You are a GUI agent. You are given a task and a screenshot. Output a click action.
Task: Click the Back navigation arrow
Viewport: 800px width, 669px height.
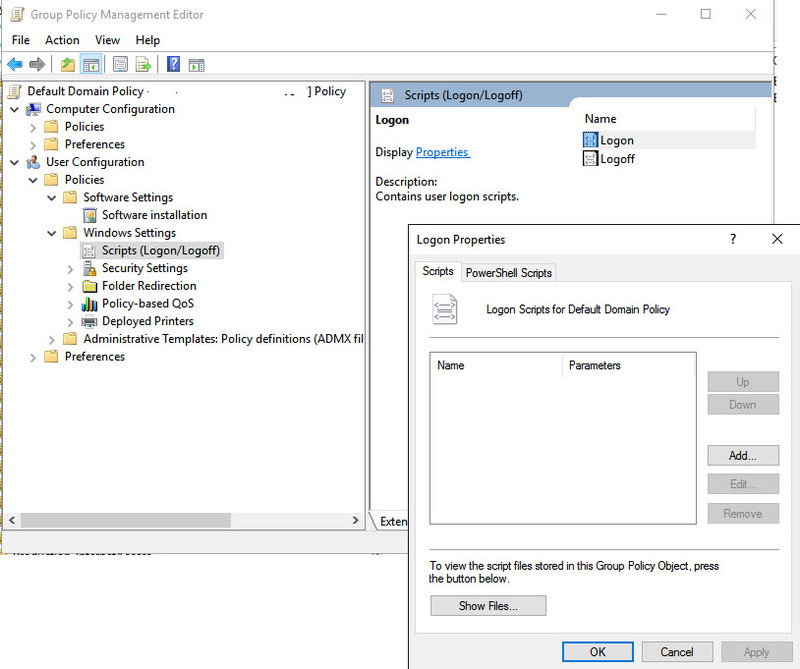(16, 64)
